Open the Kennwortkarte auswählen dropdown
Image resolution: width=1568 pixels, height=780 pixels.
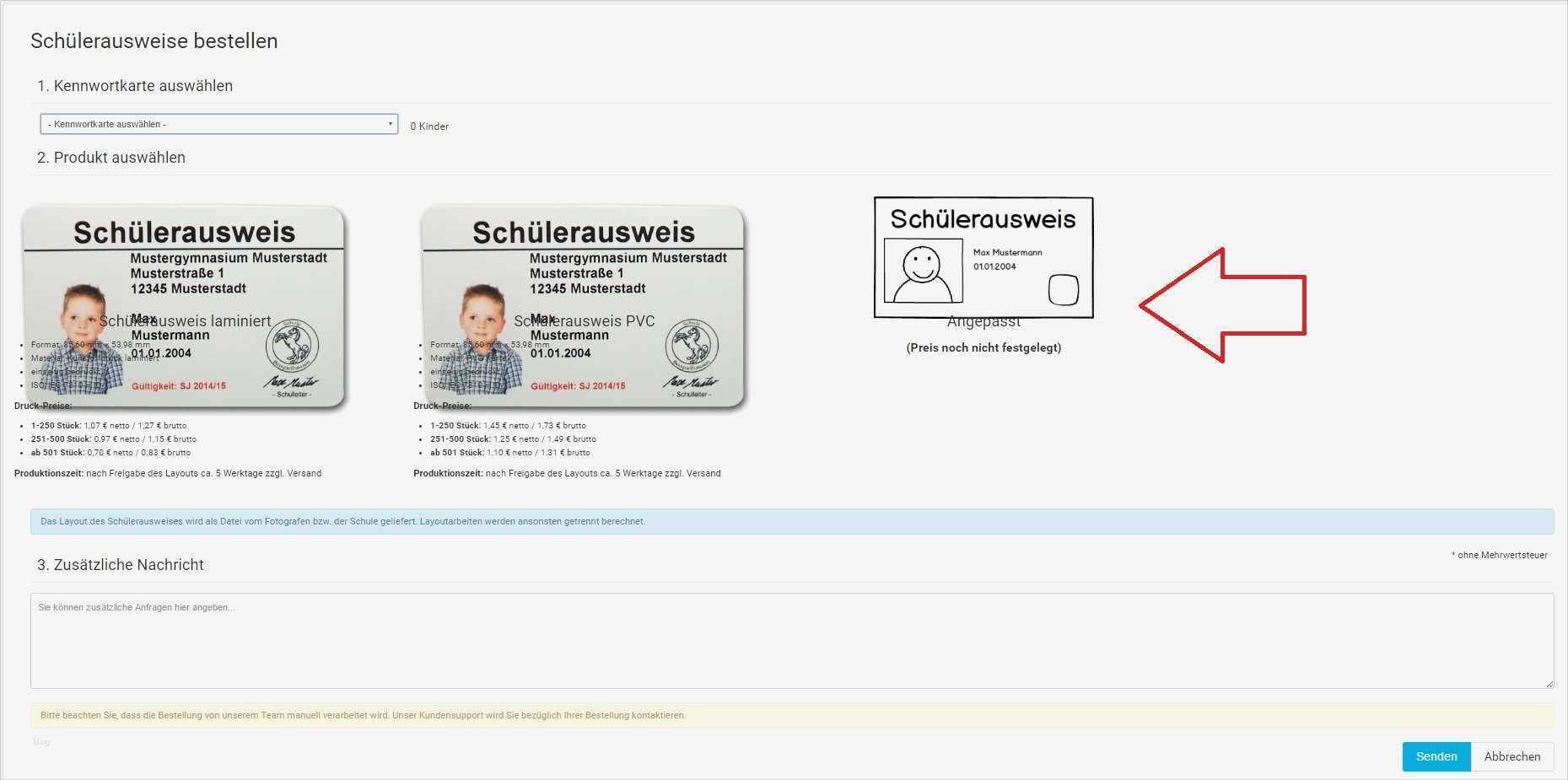pos(218,123)
